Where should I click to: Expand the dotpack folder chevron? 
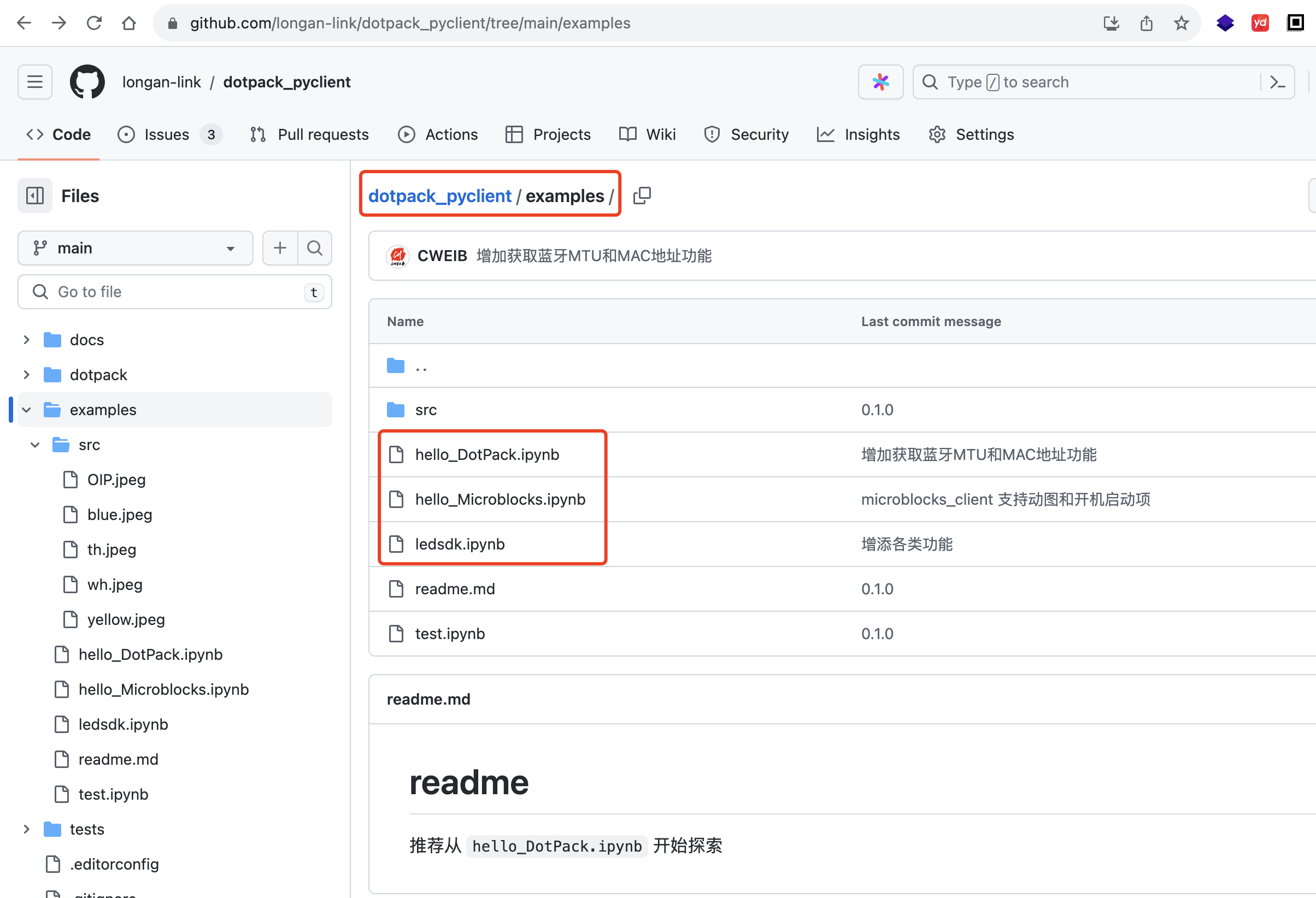coord(27,375)
